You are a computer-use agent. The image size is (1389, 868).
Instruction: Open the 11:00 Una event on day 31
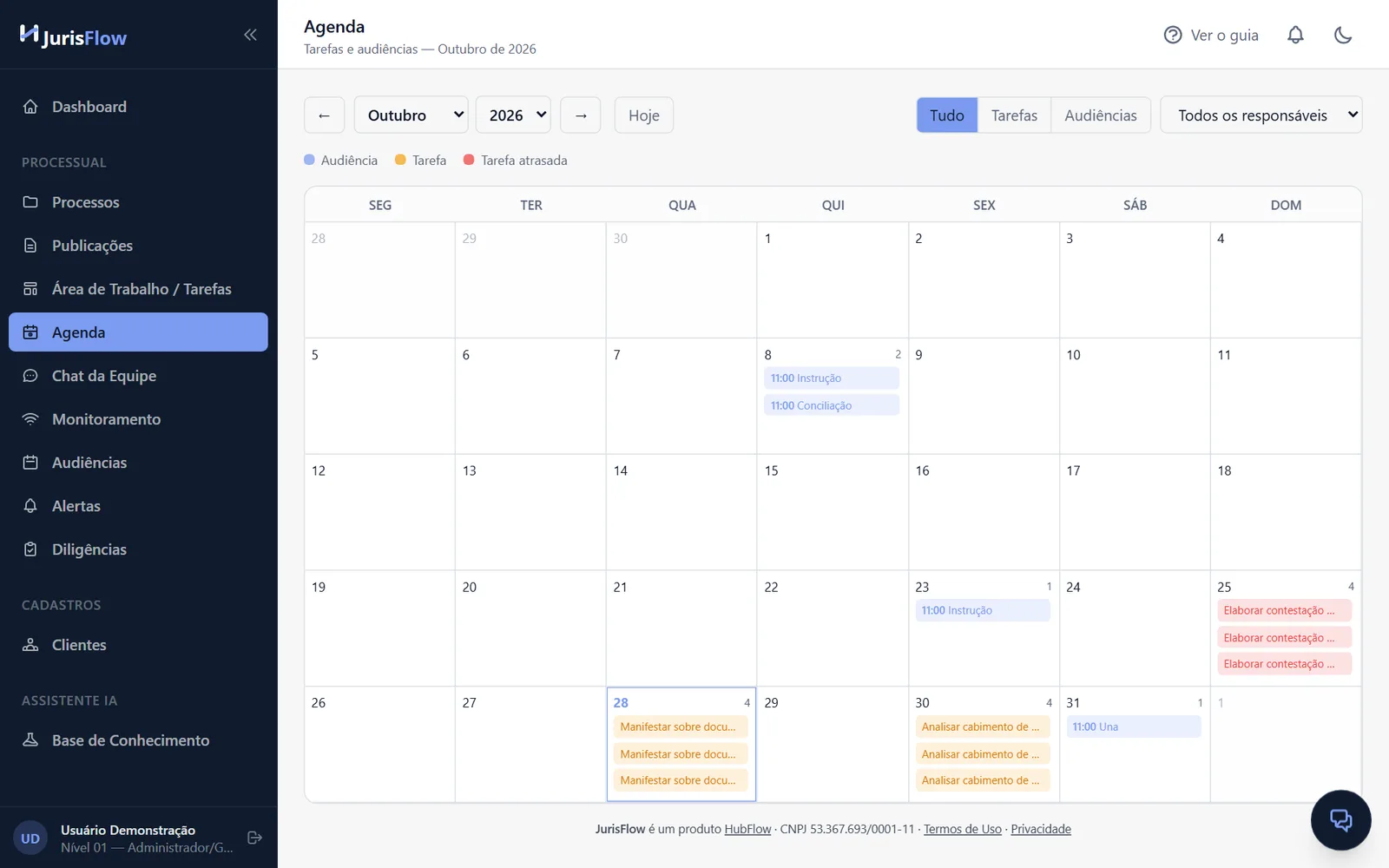(x=1134, y=727)
